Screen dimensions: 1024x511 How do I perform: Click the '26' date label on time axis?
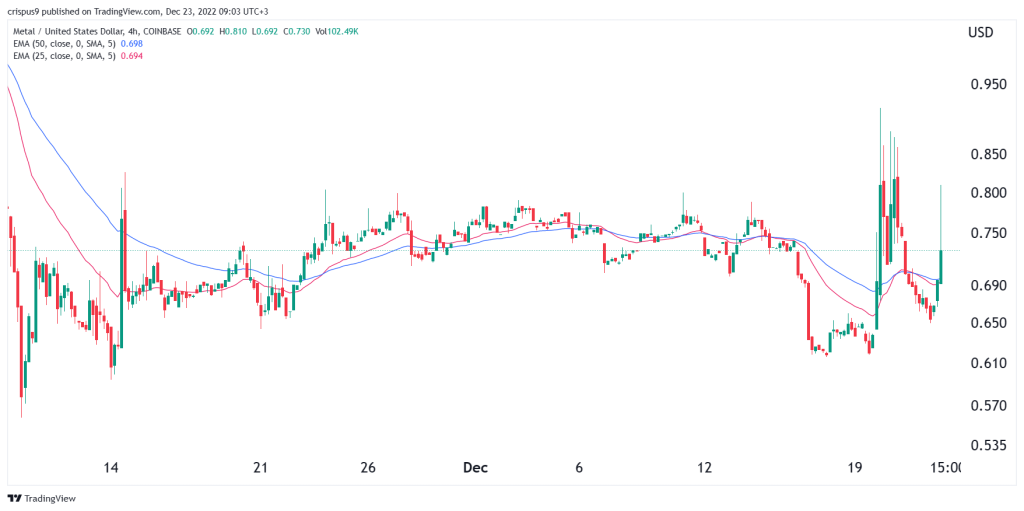[x=368, y=468]
